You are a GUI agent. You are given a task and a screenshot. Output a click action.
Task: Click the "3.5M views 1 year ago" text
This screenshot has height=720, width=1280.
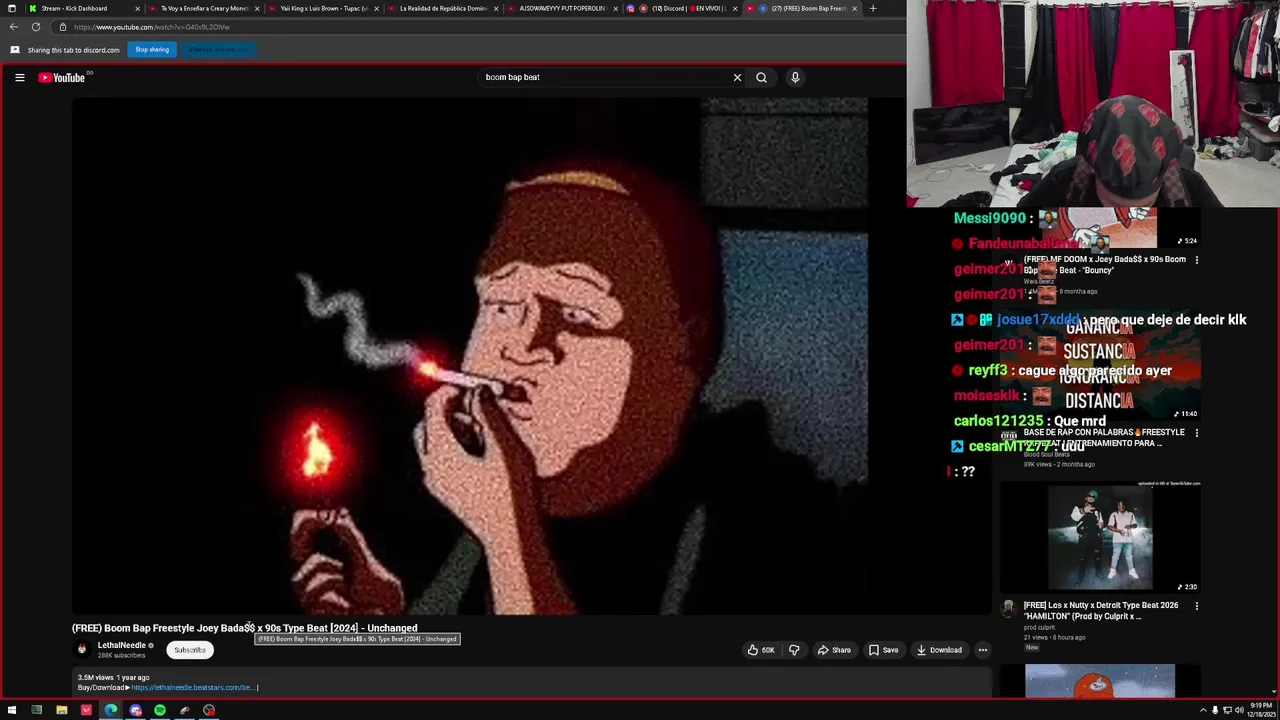[x=113, y=677]
